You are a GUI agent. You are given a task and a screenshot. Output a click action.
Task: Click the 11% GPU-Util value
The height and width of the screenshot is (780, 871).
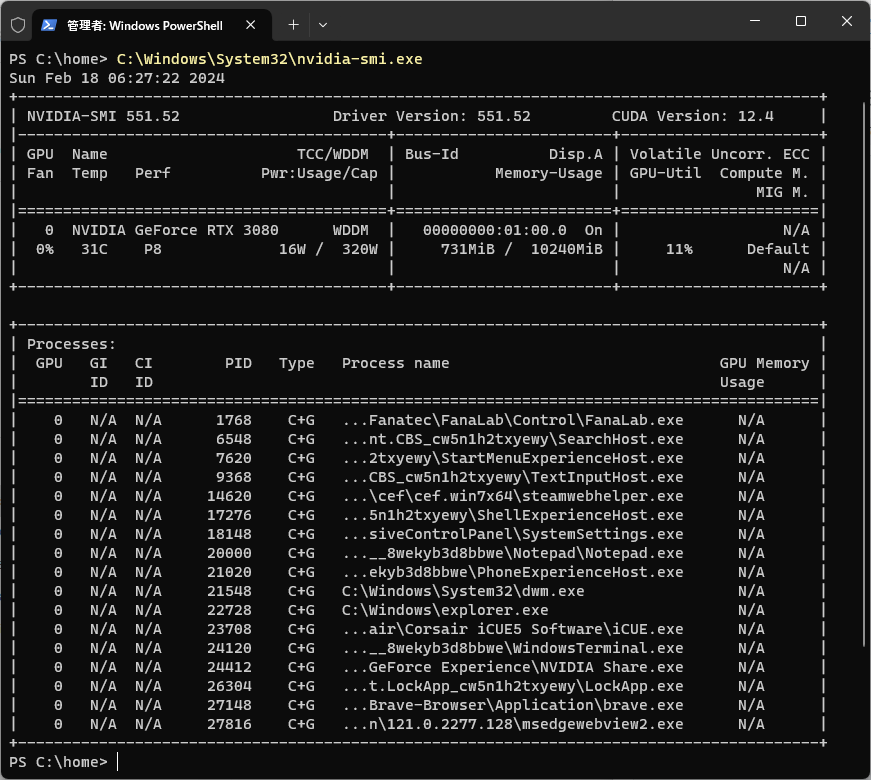679,249
